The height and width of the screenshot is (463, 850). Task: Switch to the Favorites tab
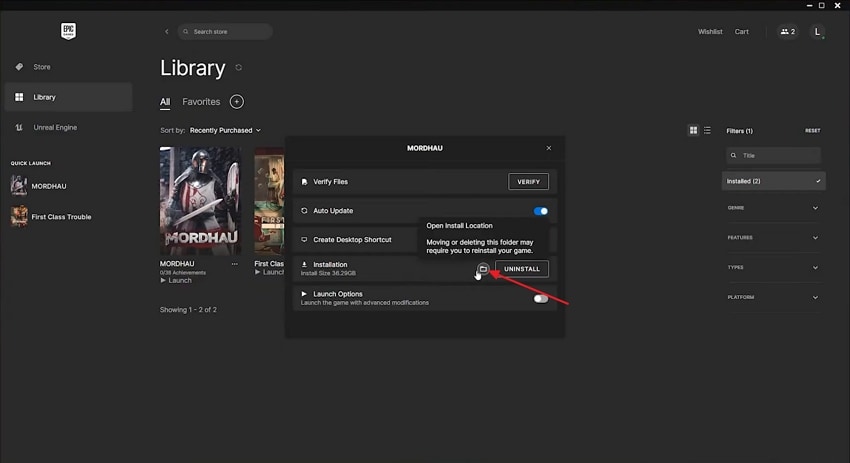pos(201,102)
